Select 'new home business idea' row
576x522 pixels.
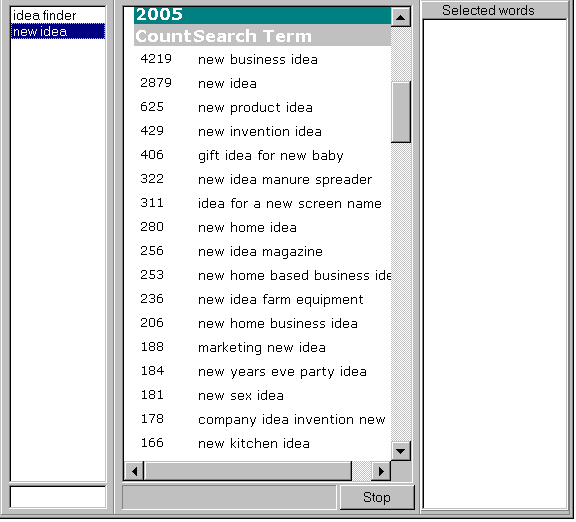coord(278,324)
